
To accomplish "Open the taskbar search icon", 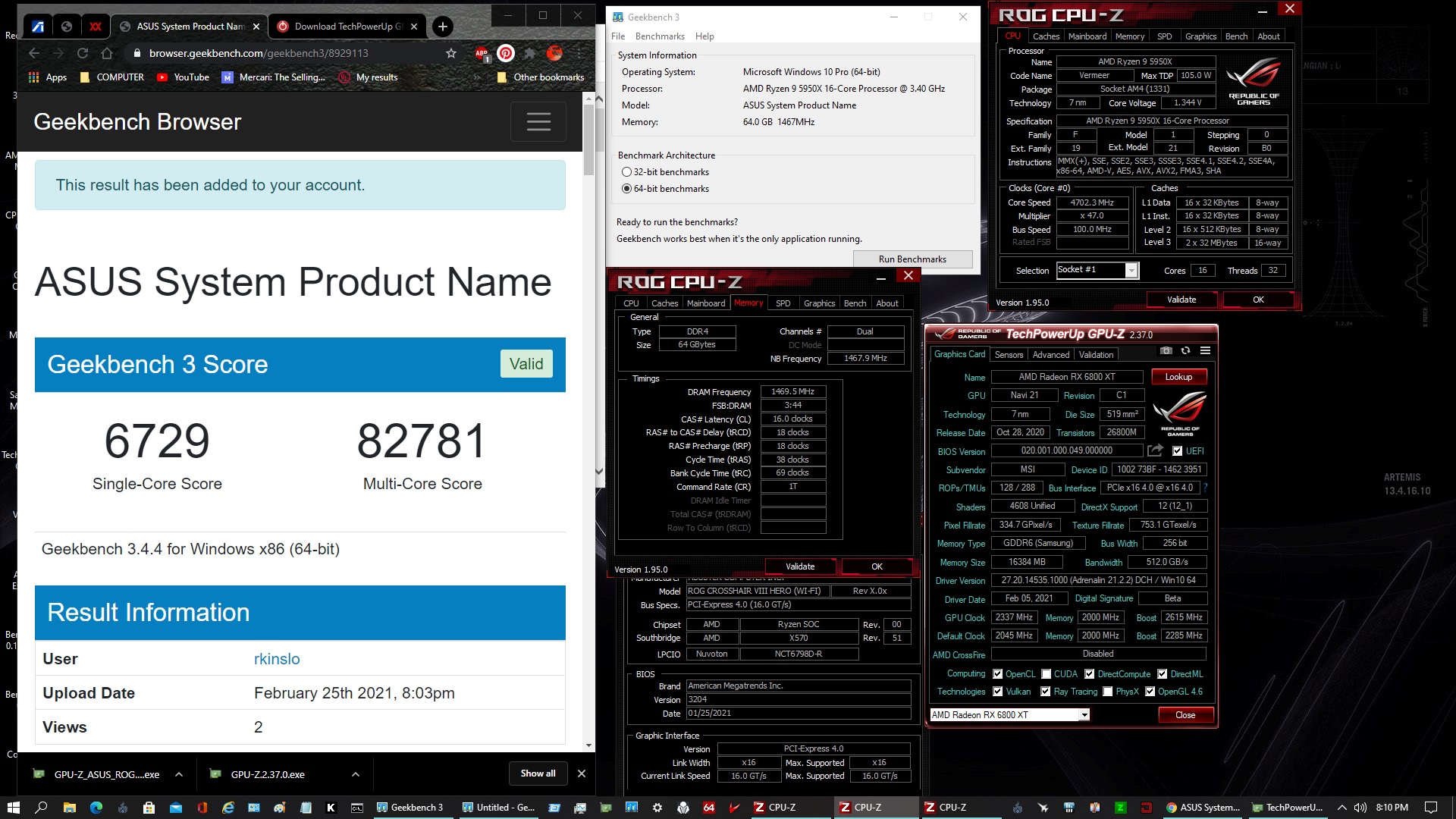I will pos(41,808).
